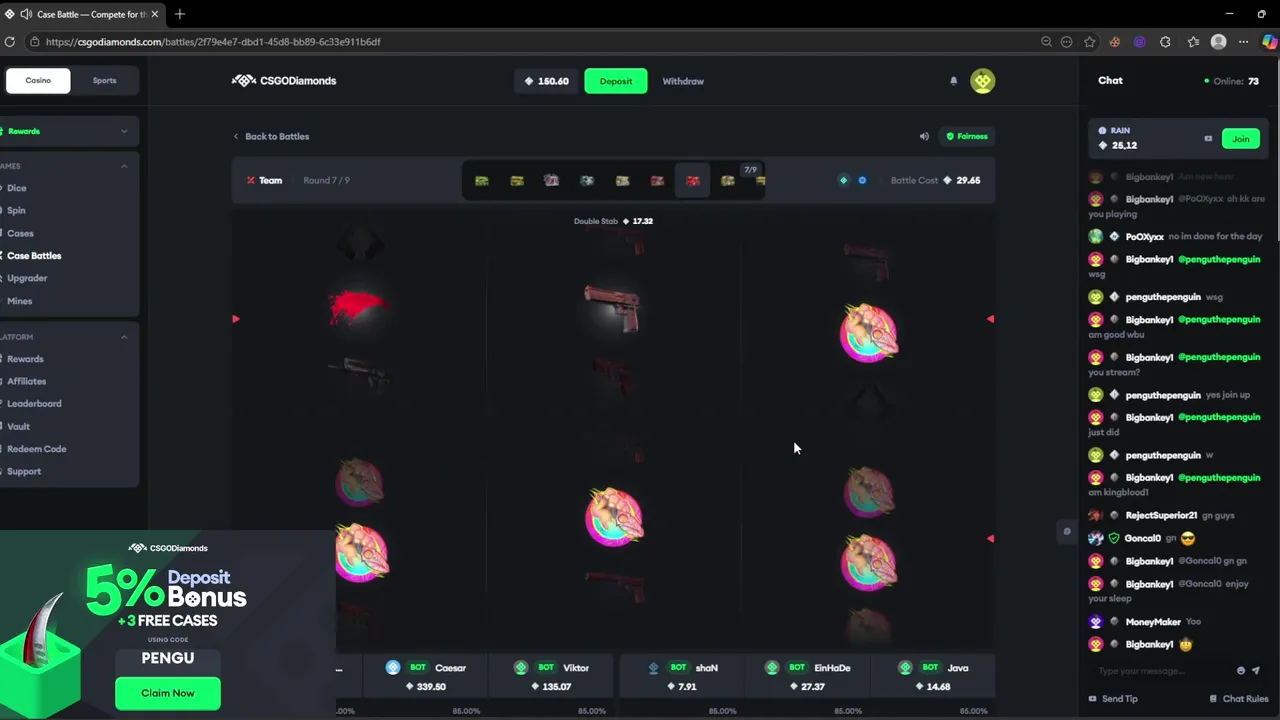Mute battle sound speaker icon

(x=924, y=136)
